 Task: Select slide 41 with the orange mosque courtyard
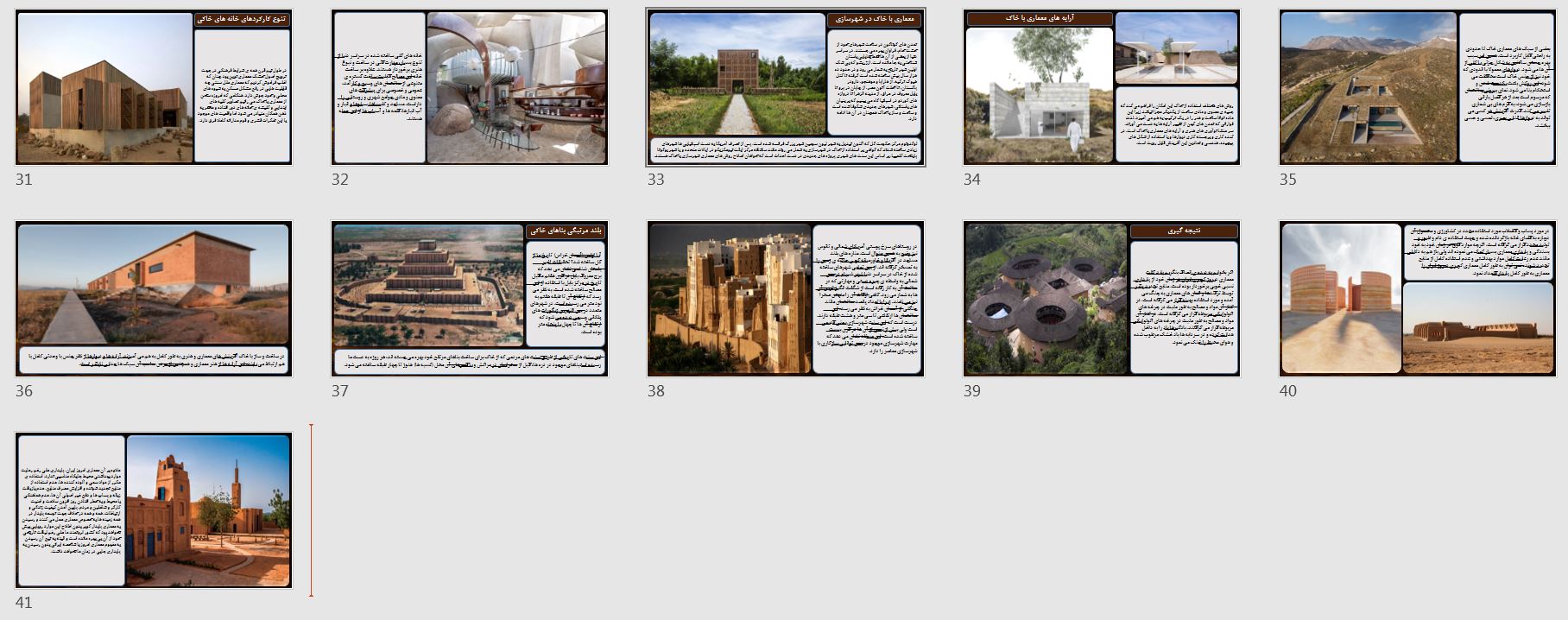(154, 511)
